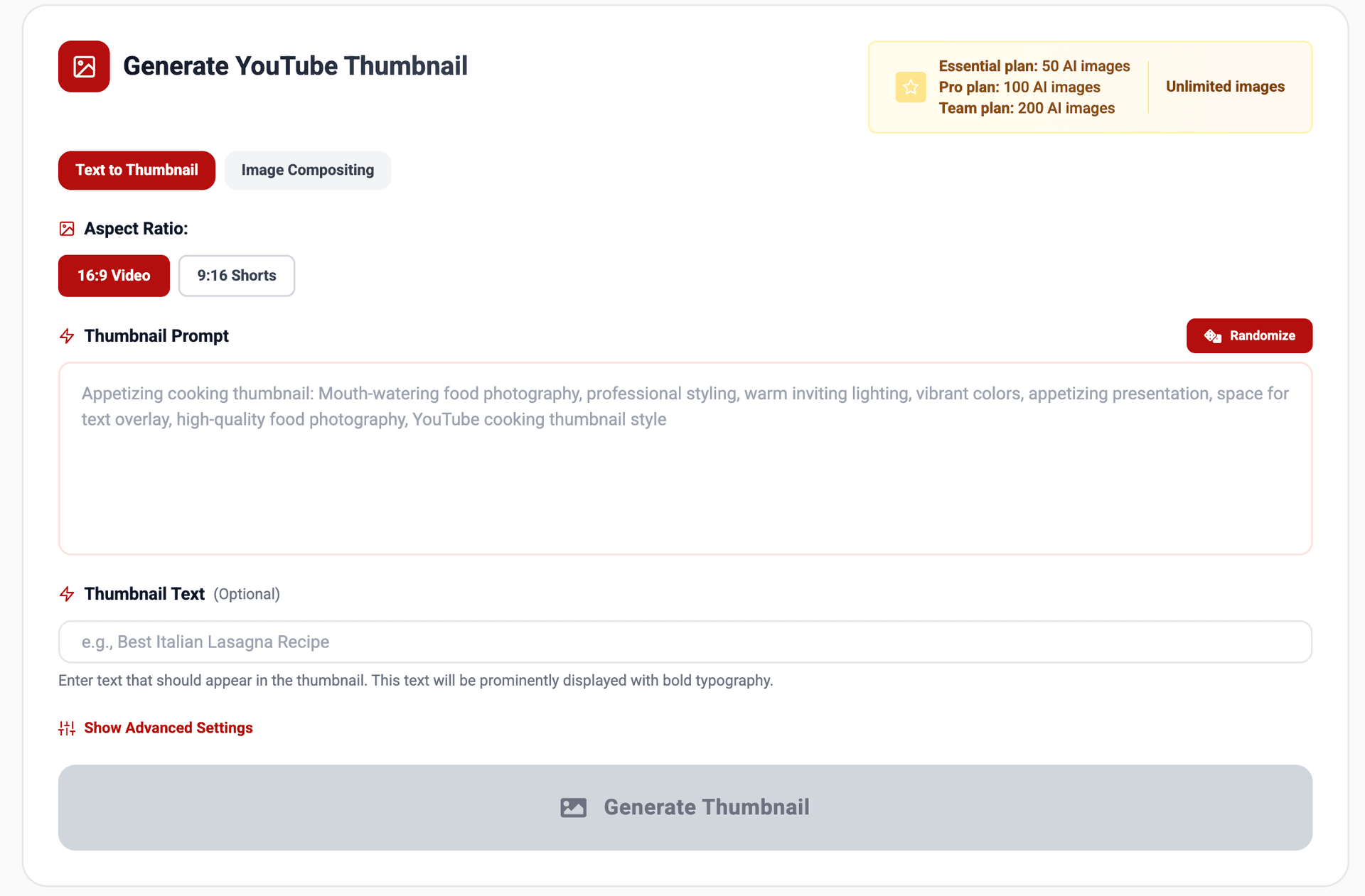
Task: Click the red thumbnail image icon beside the title
Action: (x=84, y=66)
